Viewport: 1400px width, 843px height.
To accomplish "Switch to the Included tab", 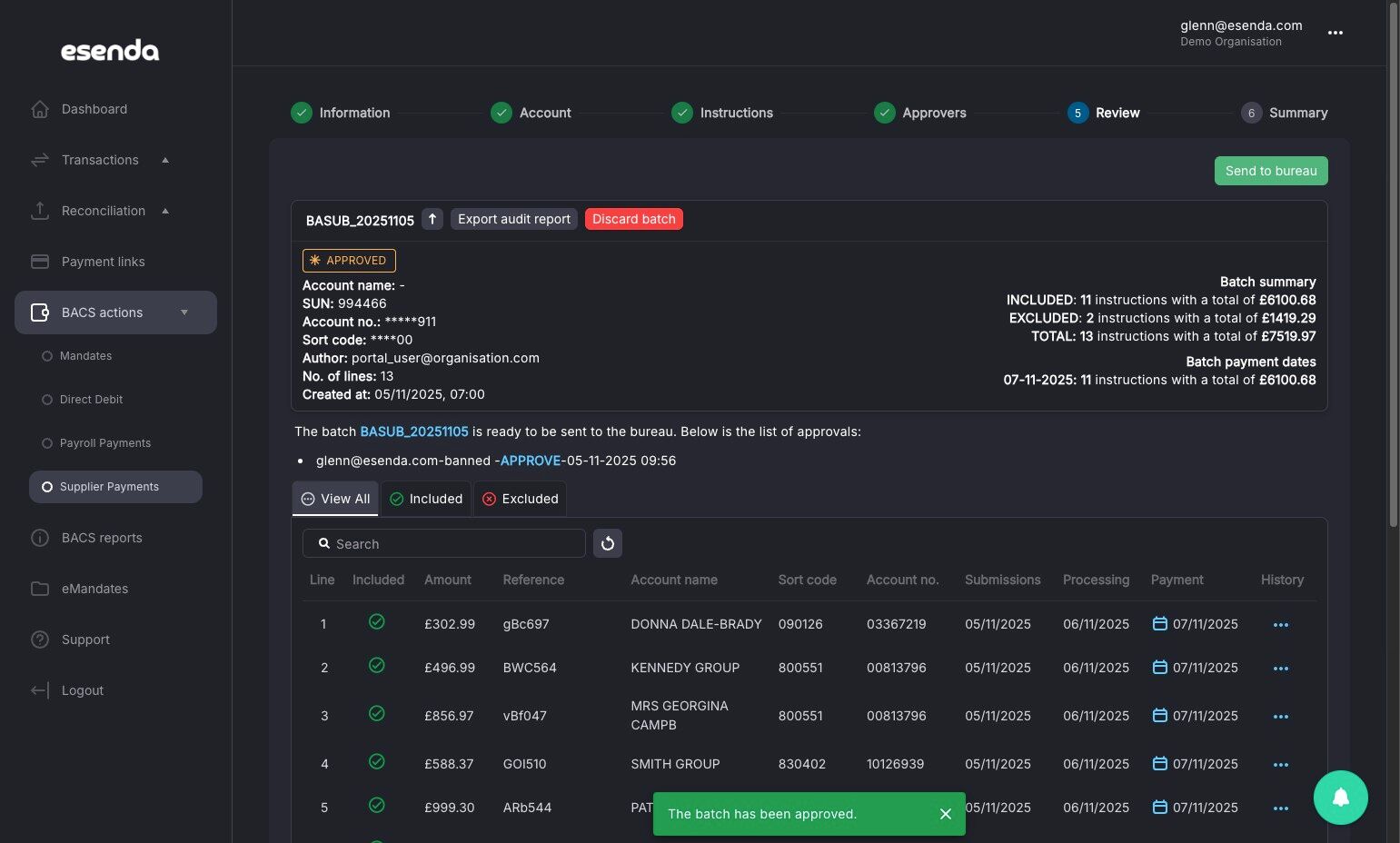I will 426,499.
